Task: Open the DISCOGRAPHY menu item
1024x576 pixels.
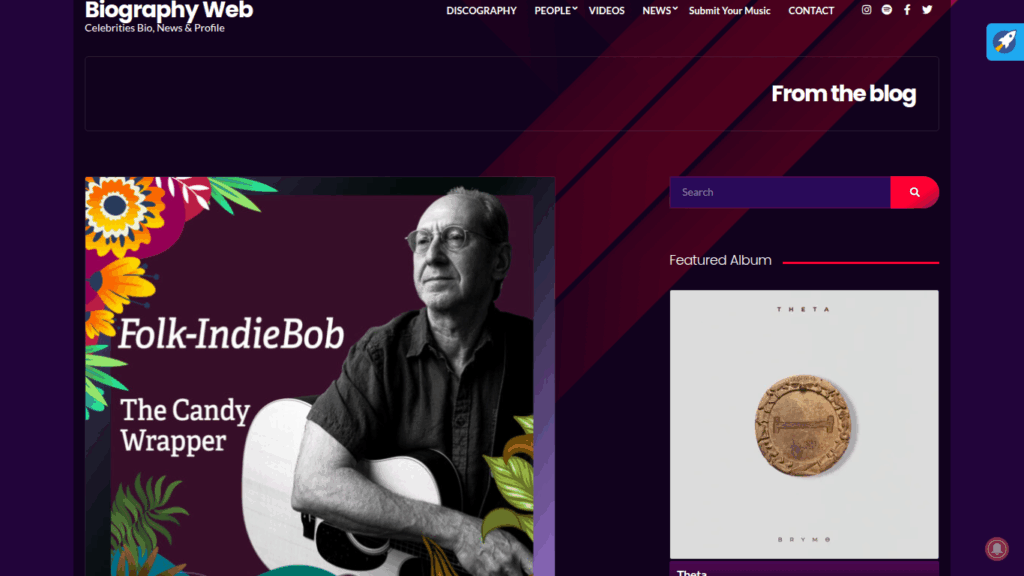Action: coord(481,10)
